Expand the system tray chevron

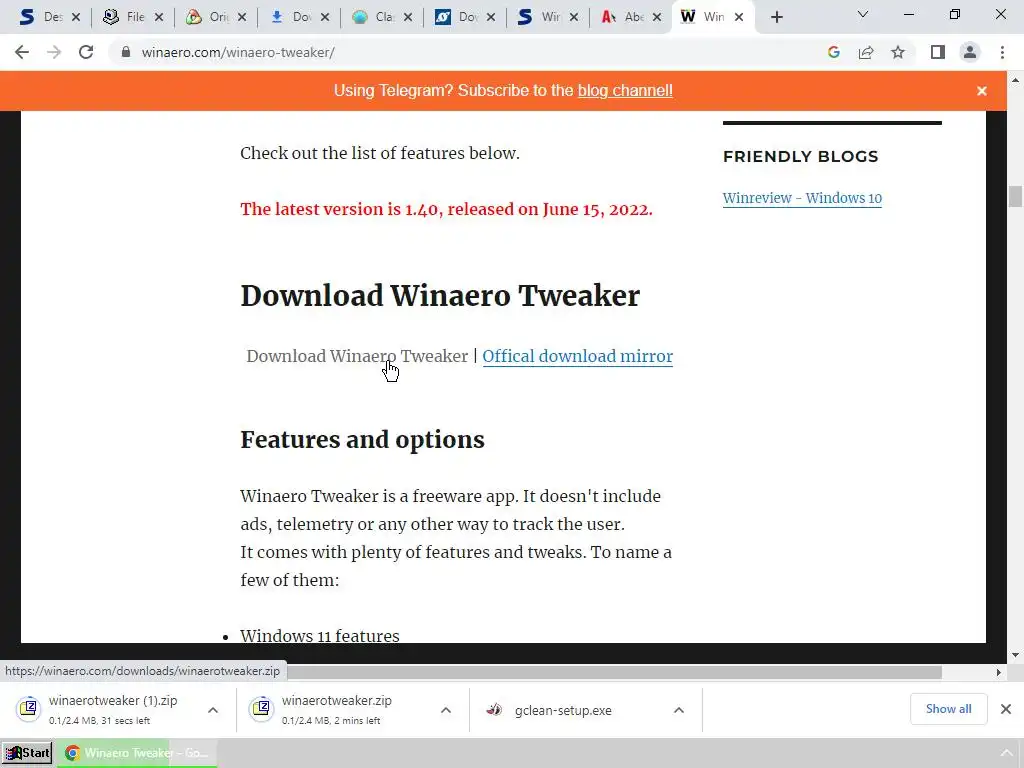coord(1006,754)
